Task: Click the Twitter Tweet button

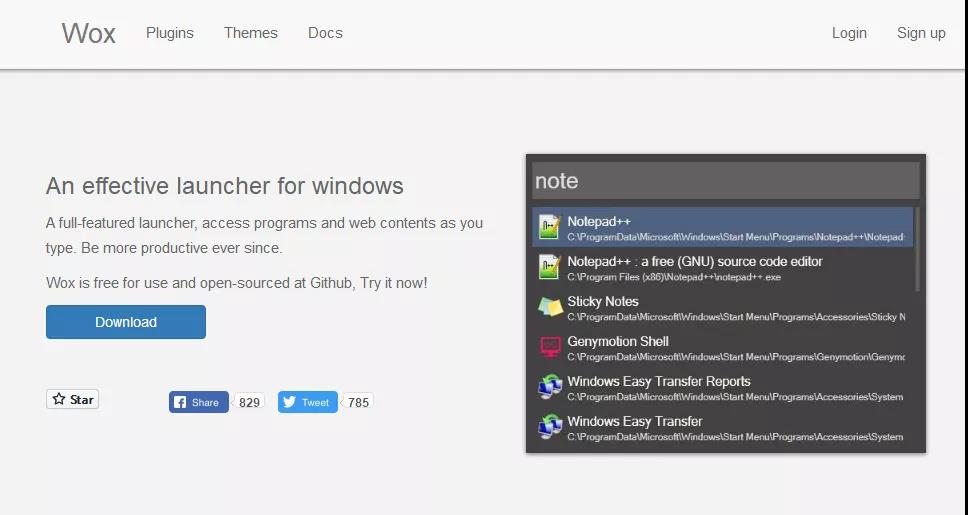Action: coord(307,402)
